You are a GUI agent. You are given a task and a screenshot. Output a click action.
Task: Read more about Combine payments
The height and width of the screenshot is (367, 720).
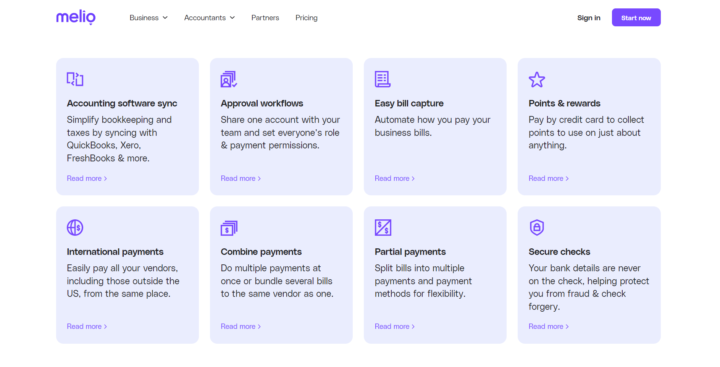[241, 326]
